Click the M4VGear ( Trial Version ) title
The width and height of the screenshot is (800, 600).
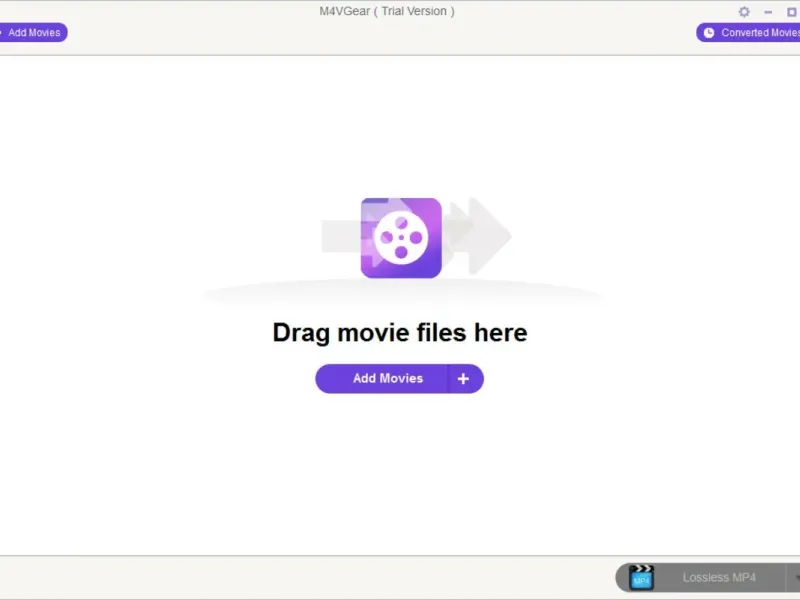[387, 11]
